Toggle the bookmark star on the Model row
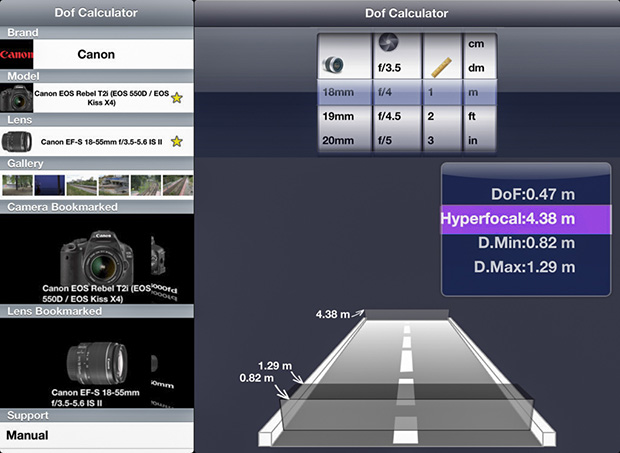620x453 pixels. pyautogui.click(x=177, y=98)
